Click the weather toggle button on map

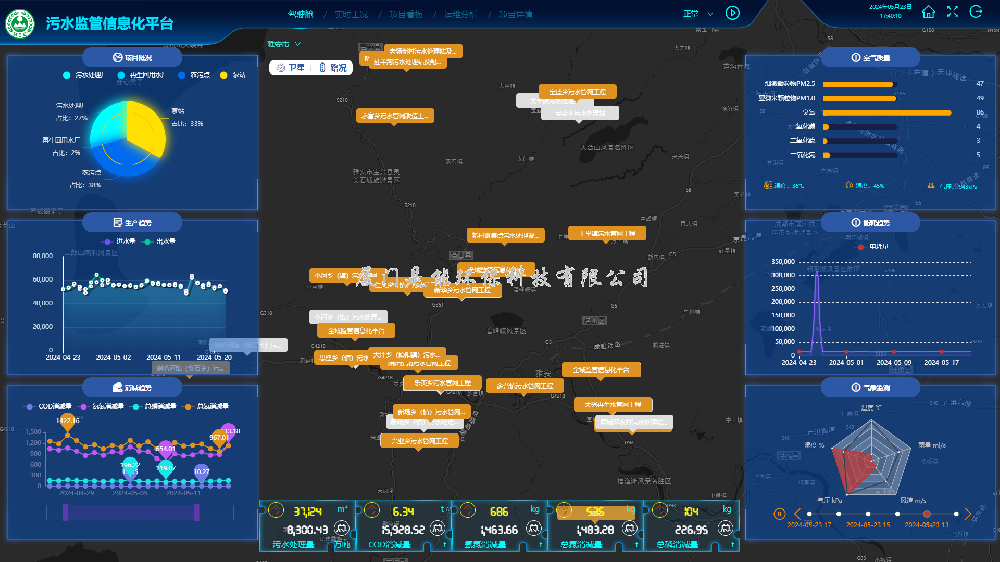tap(290, 67)
